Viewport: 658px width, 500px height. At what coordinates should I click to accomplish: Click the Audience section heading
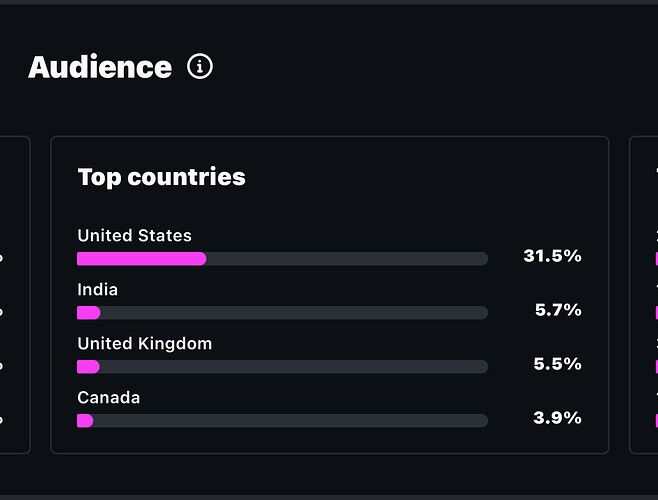[100, 67]
